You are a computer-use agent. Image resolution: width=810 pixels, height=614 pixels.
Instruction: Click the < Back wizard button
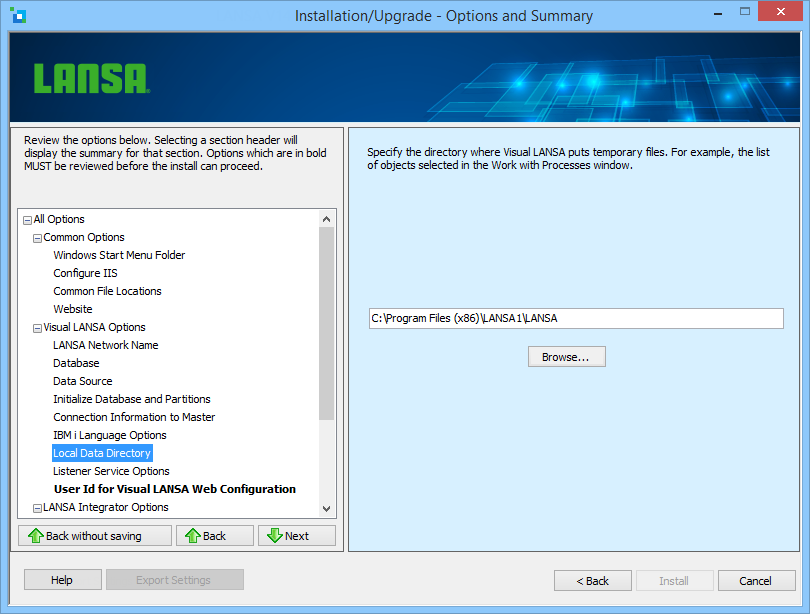tap(593, 581)
